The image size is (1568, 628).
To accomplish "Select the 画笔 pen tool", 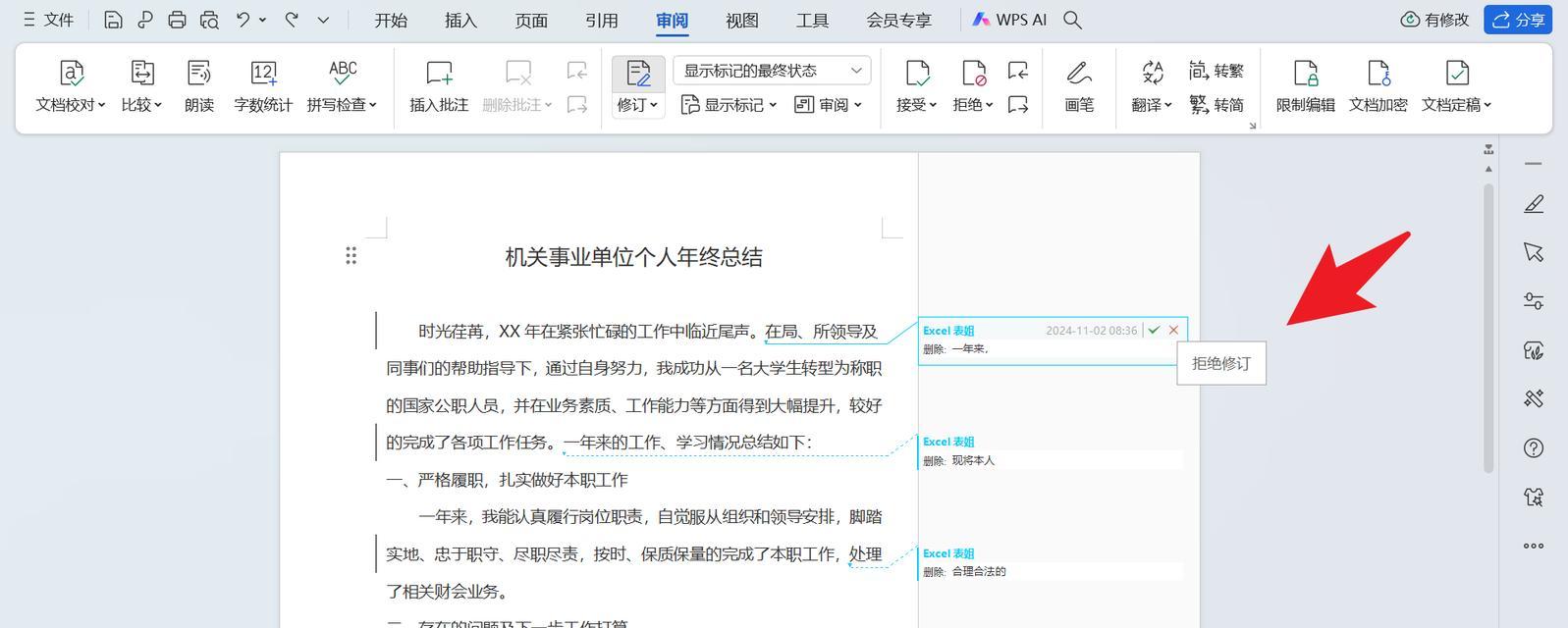I will (1079, 86).
